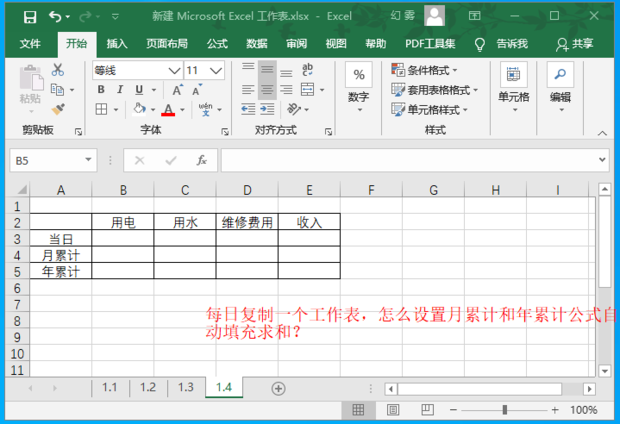Open the 单元格 cells group
The height and width of the screenshot is (424, 620).
click(x=514, y=87)
